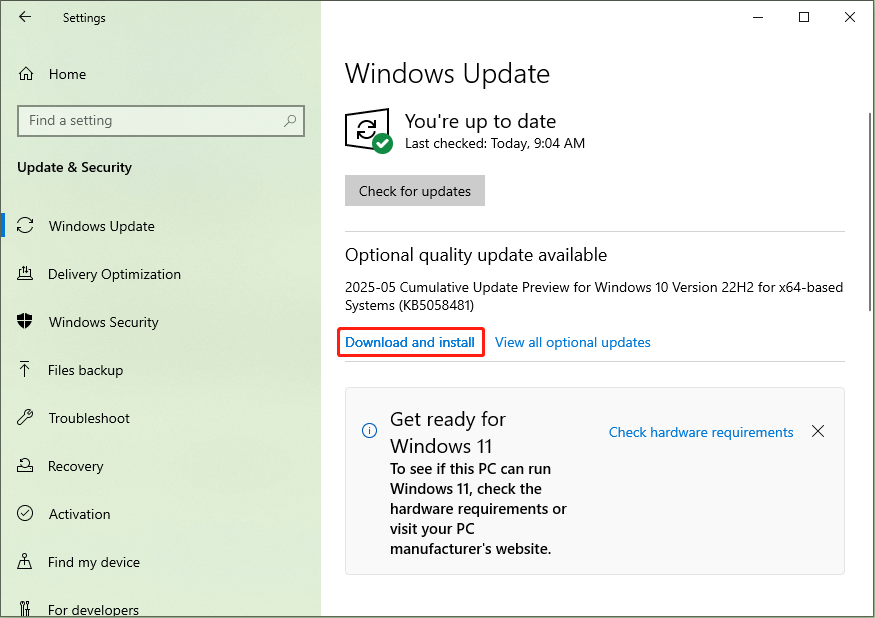Screen dimensions: 875x618
Task: Click the Delivery Optimization icon
Action: 26,274
